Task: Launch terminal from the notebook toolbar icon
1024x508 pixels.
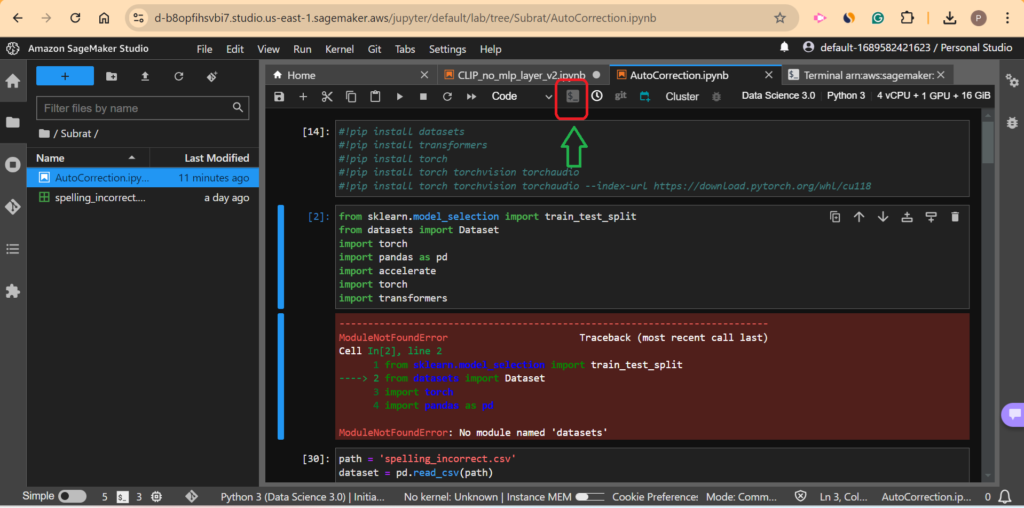Action: pos(572,96)
